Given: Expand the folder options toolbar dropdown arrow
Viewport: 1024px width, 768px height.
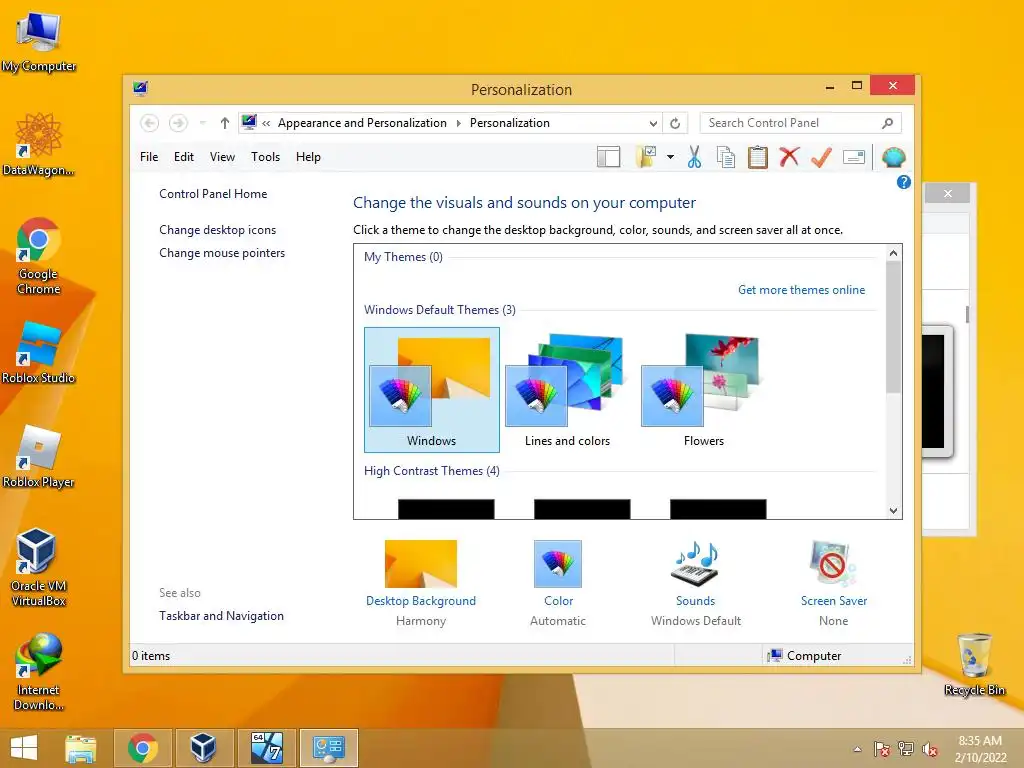Looking at the screenshot, I should 670,157.
